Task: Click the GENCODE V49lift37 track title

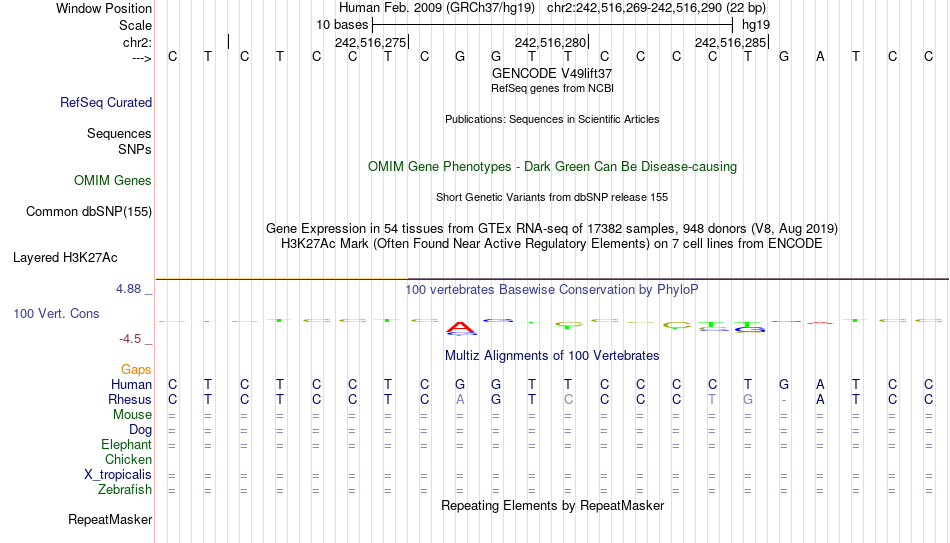Action: 552,73
